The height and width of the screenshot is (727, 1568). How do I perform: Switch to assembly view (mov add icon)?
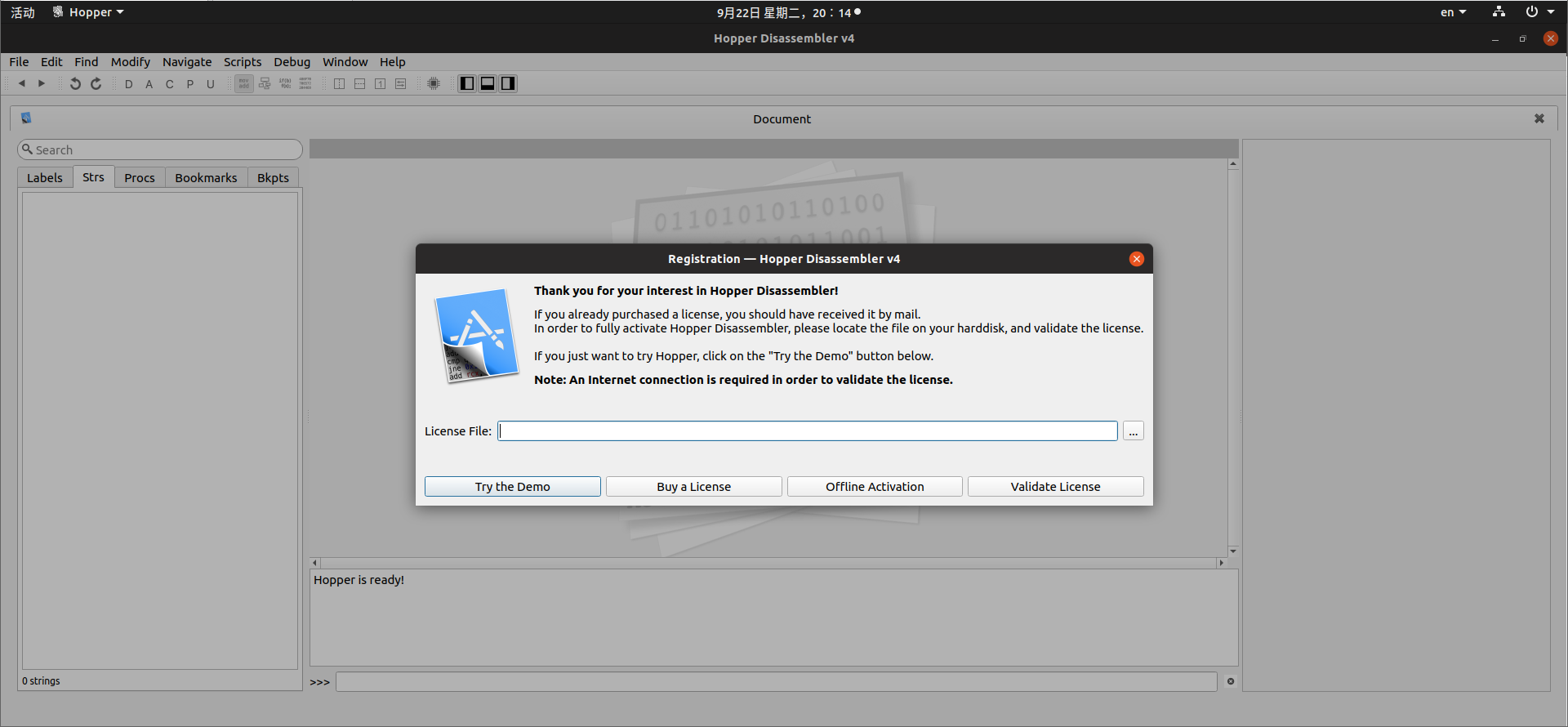(244, 83)
